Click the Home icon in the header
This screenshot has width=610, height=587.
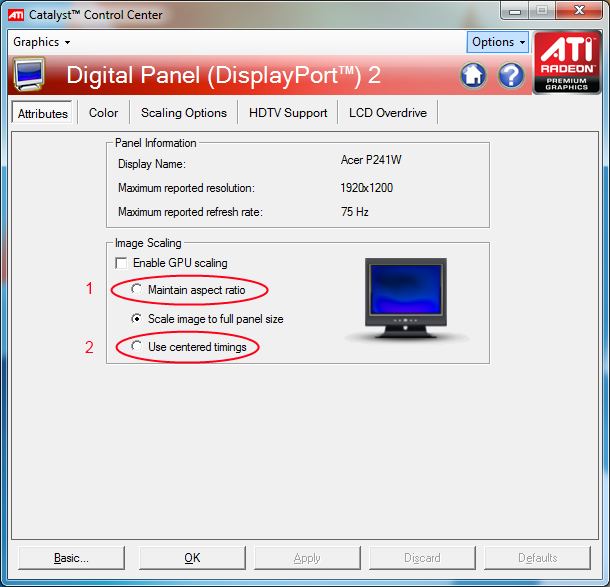pos(473,75)
